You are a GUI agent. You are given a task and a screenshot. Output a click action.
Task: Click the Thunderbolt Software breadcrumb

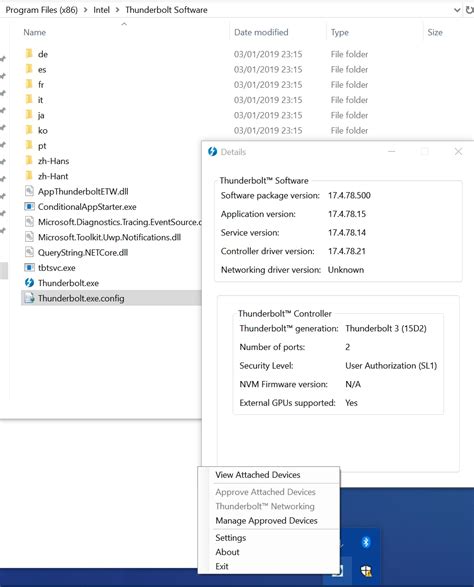[166, 10]
